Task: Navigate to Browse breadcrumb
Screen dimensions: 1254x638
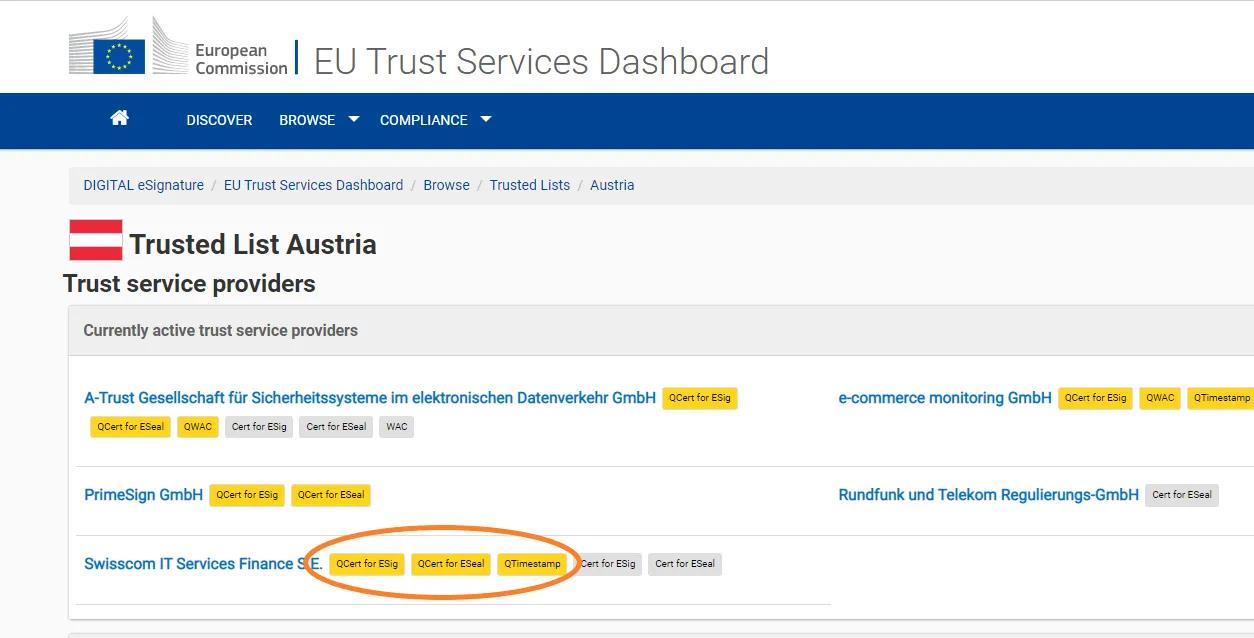Action: 446,185
